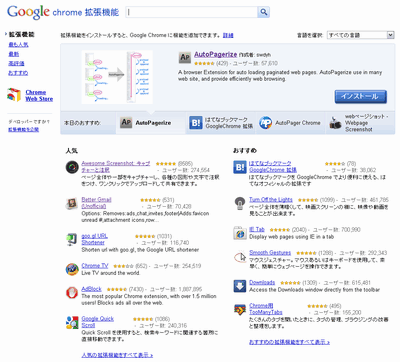
Task: Click the Downloads arrow icon
Action: pos(240,286)
